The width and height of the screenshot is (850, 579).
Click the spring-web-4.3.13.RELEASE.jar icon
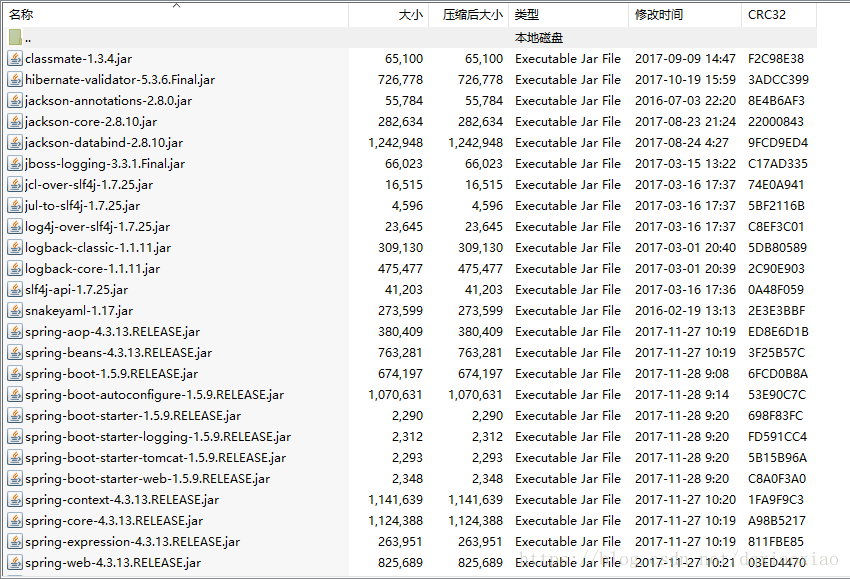[15, 563]
